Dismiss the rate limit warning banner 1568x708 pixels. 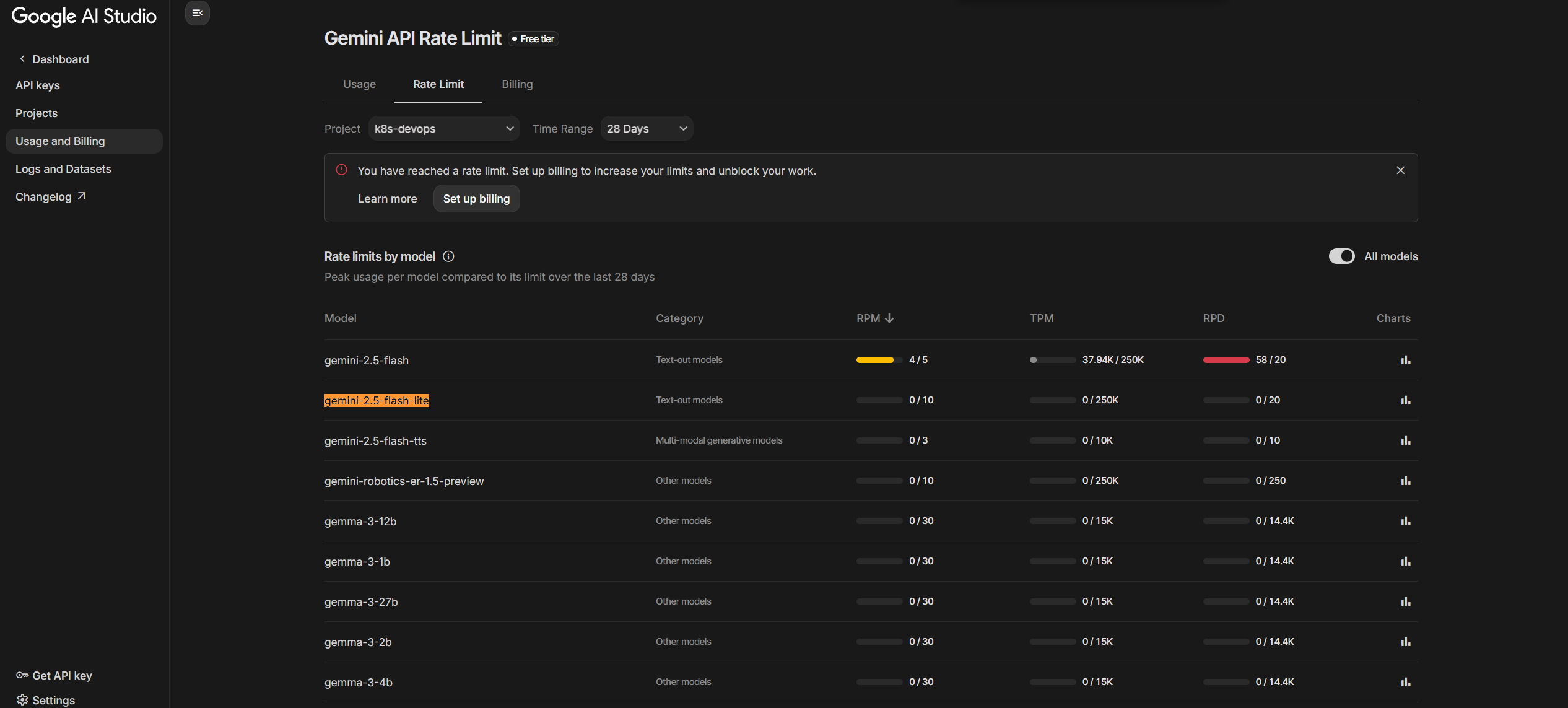pyautogui.click(x=1400, y=170)
